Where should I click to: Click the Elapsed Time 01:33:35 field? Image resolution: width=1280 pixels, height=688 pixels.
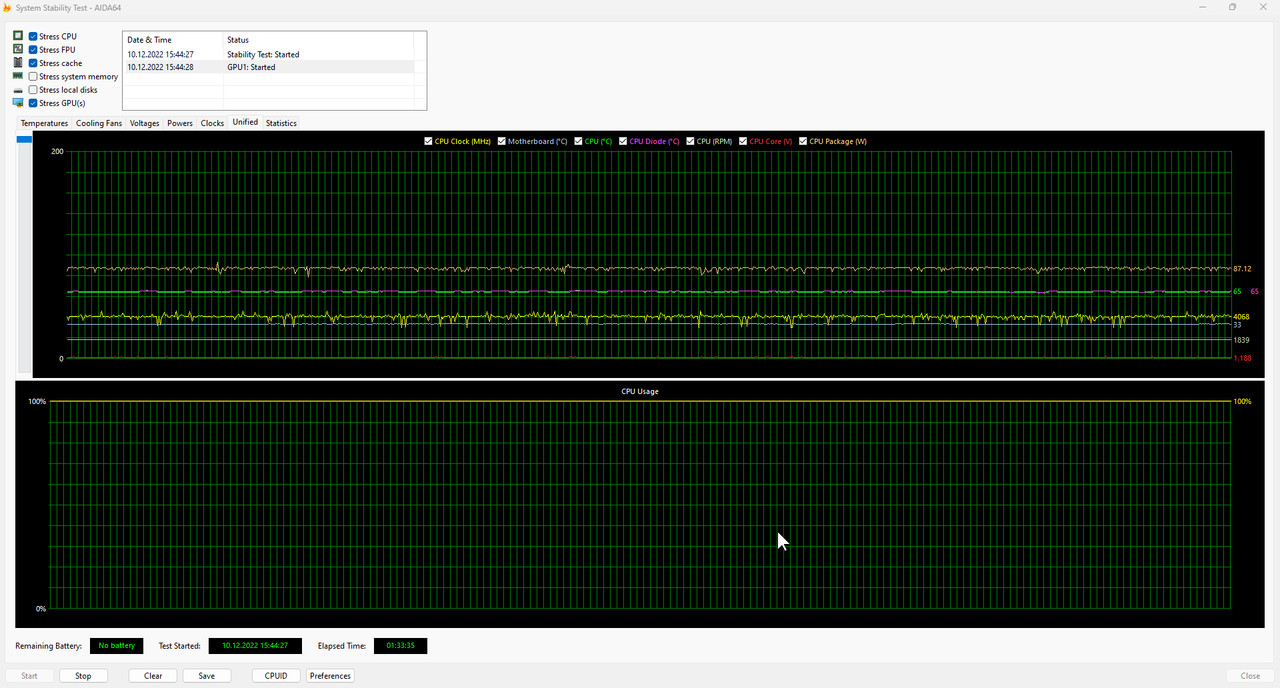coord(400,646)
